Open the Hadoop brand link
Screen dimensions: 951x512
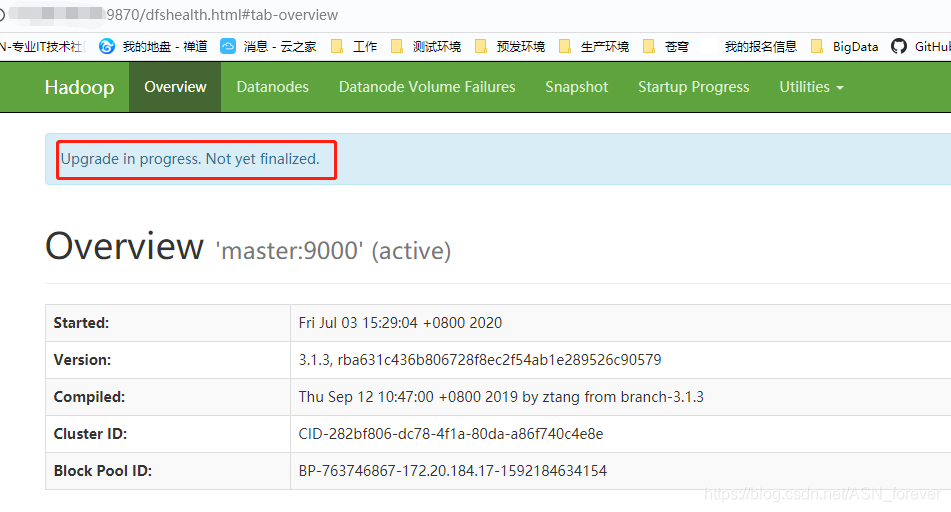pyautogui.click(x=79, y=87)
